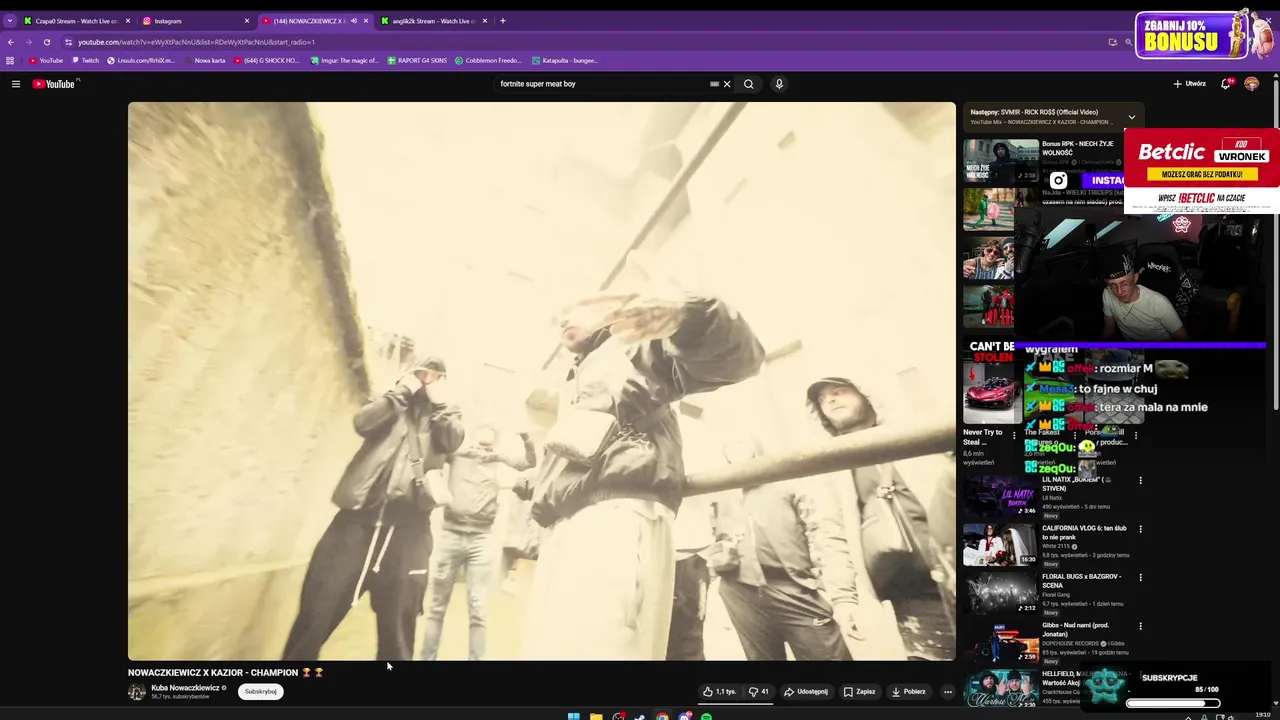Open Kuba Nowaczkiewicz channel name
Viewport: 1280px width, 720px height.
pos(185,688)
